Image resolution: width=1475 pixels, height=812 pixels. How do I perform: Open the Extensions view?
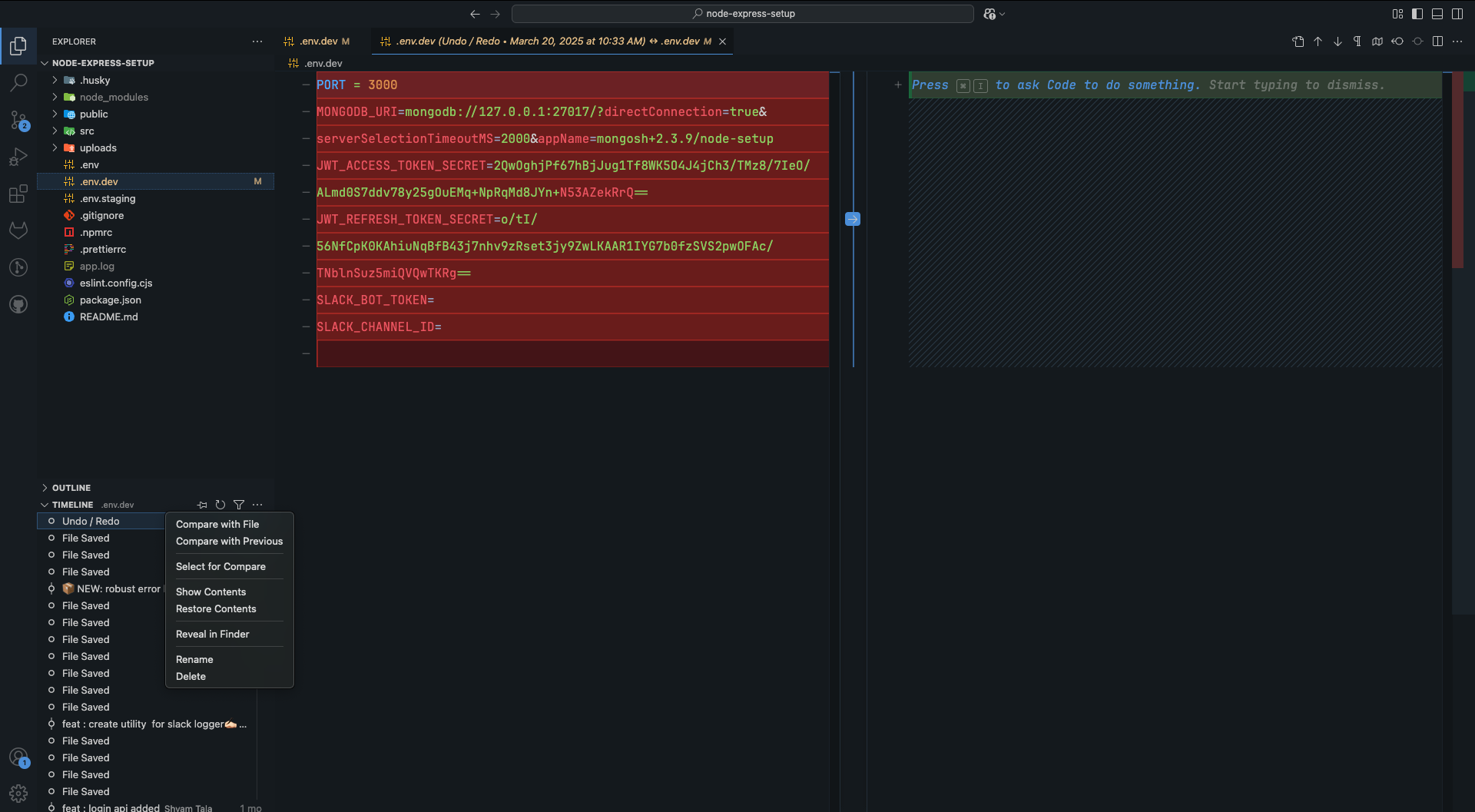[18, 194]
